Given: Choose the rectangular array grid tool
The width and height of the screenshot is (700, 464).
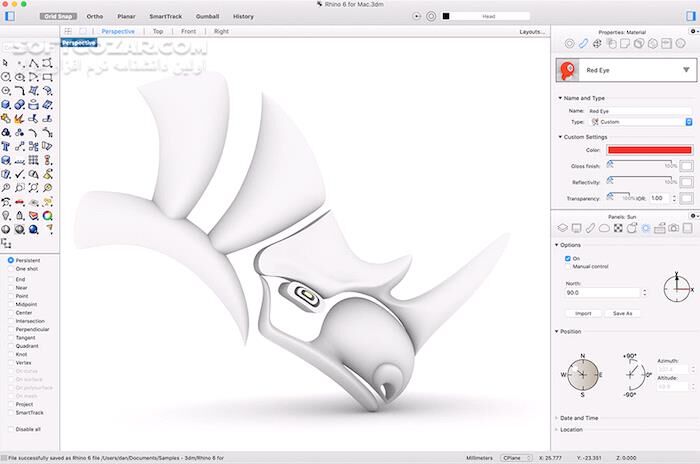Looking at the screenshot, I should coord(33,160).
